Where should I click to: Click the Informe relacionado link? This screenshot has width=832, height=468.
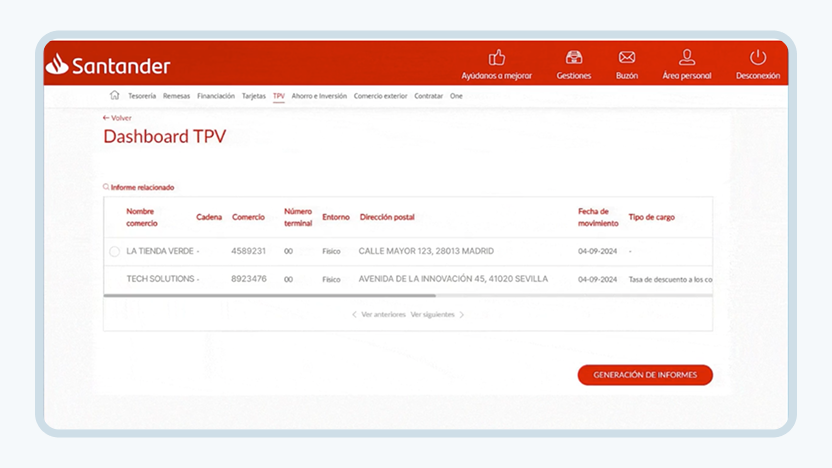tap(142, 187)
